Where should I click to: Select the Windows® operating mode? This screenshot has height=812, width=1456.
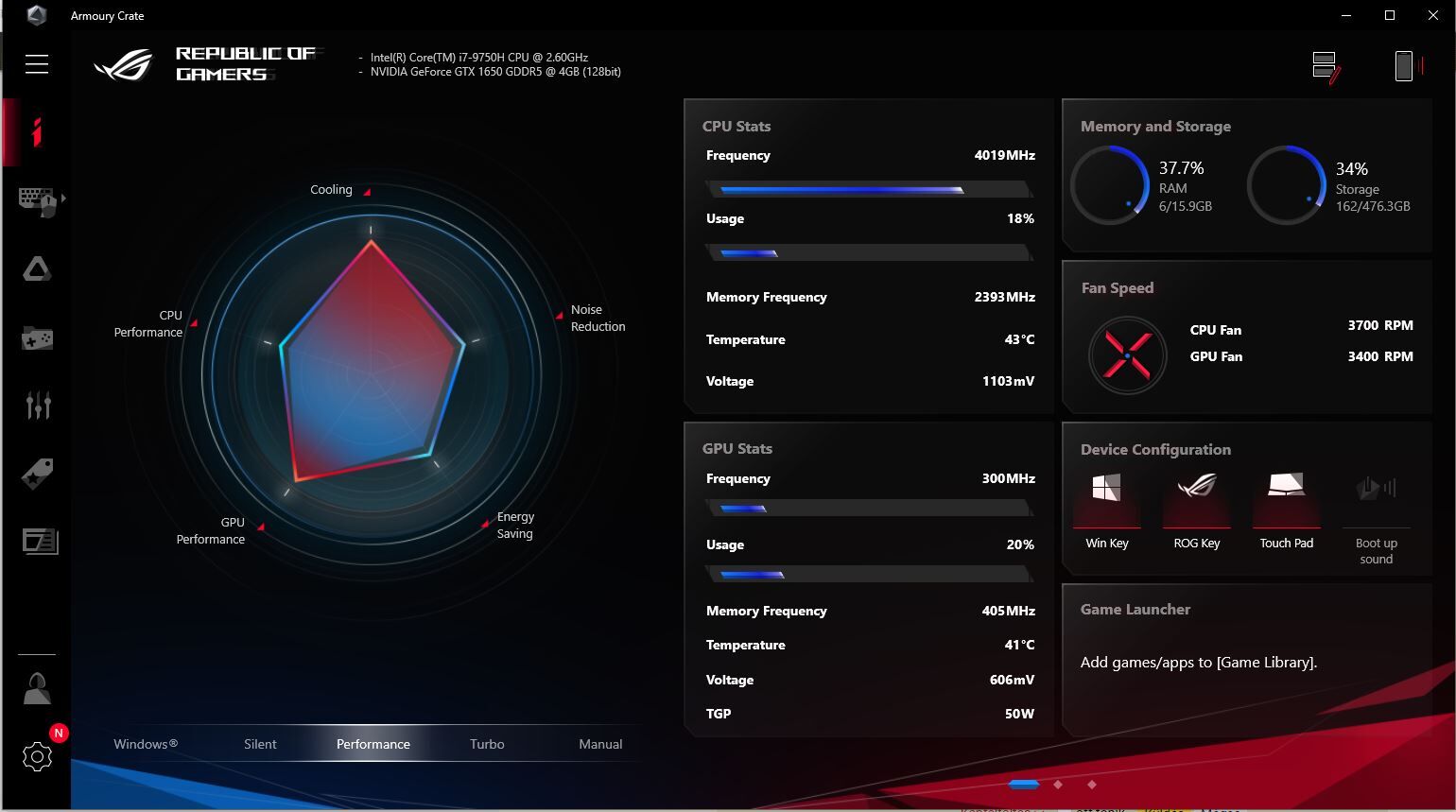(x=146, y=744)
